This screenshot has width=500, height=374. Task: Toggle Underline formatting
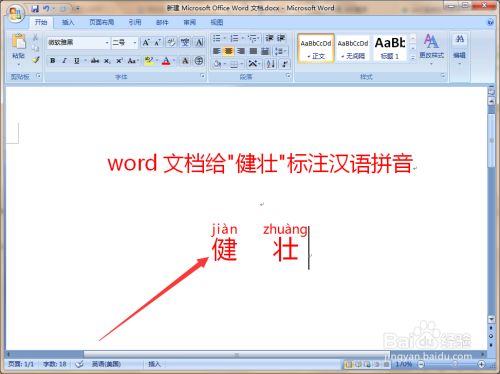pos(77,61)
